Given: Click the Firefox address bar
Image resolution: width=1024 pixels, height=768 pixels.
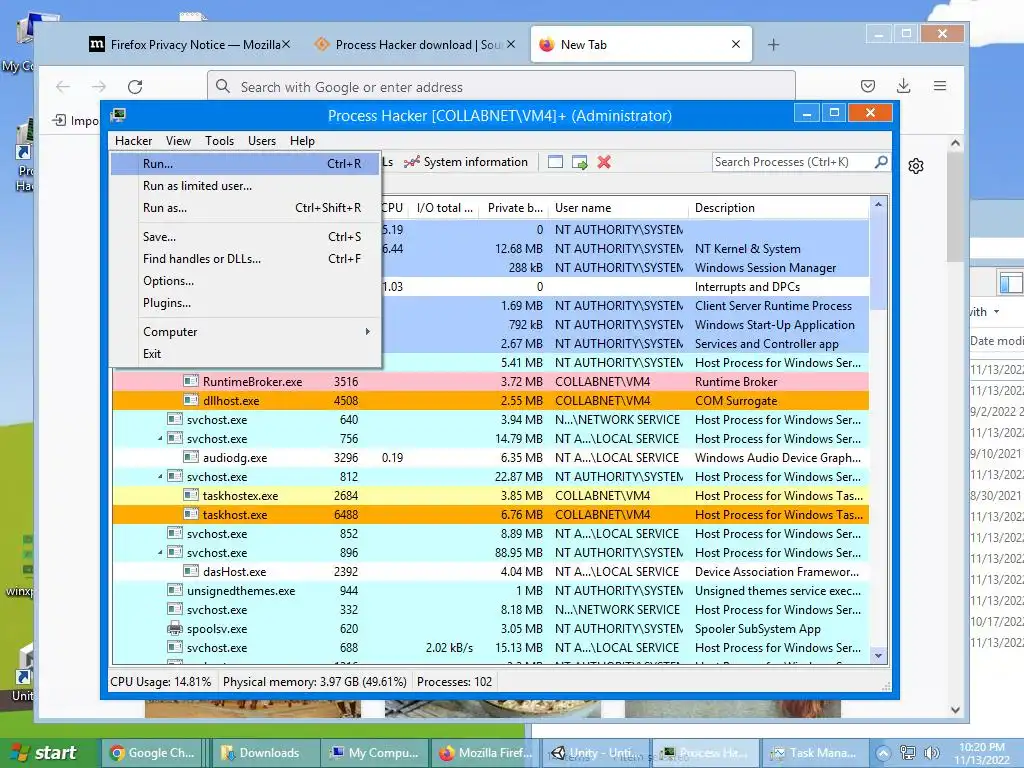Looking at the screenshot, I should pyautogui.click(x=502, y=87).
